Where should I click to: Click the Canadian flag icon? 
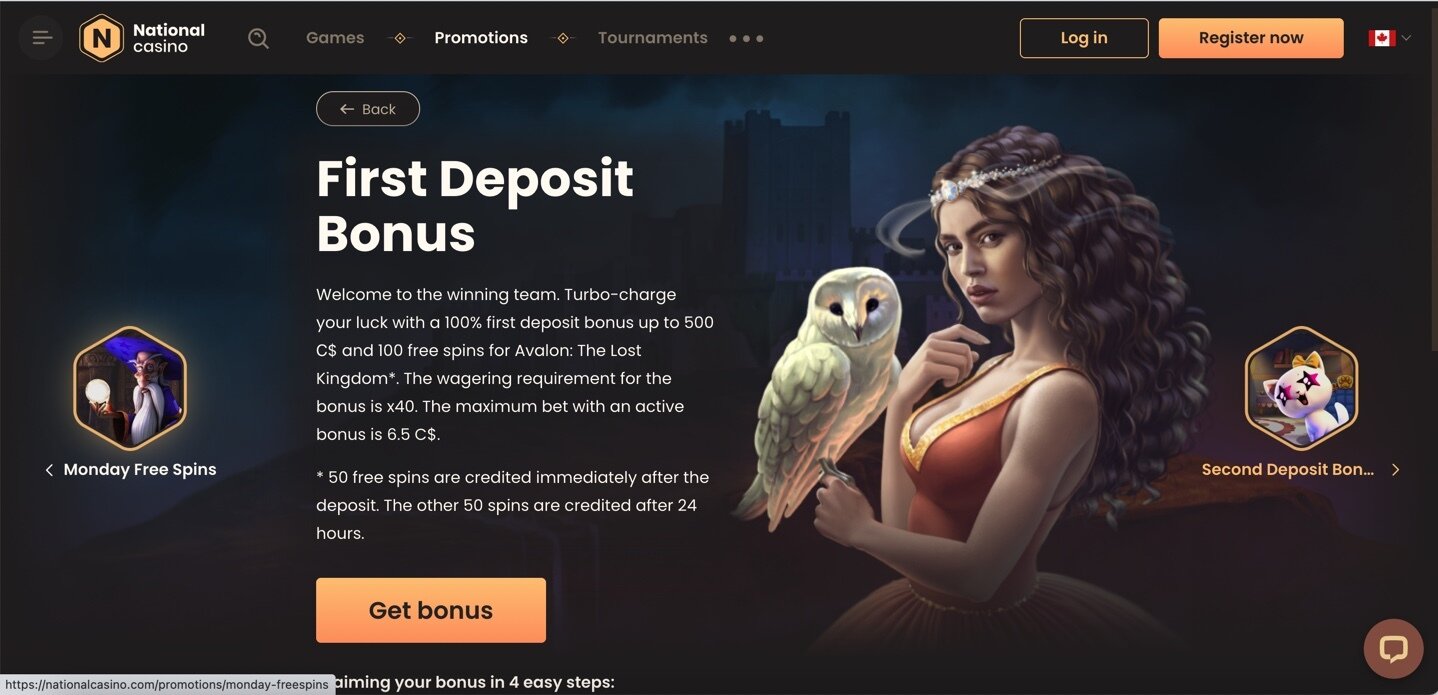[x=1381, y=38]
